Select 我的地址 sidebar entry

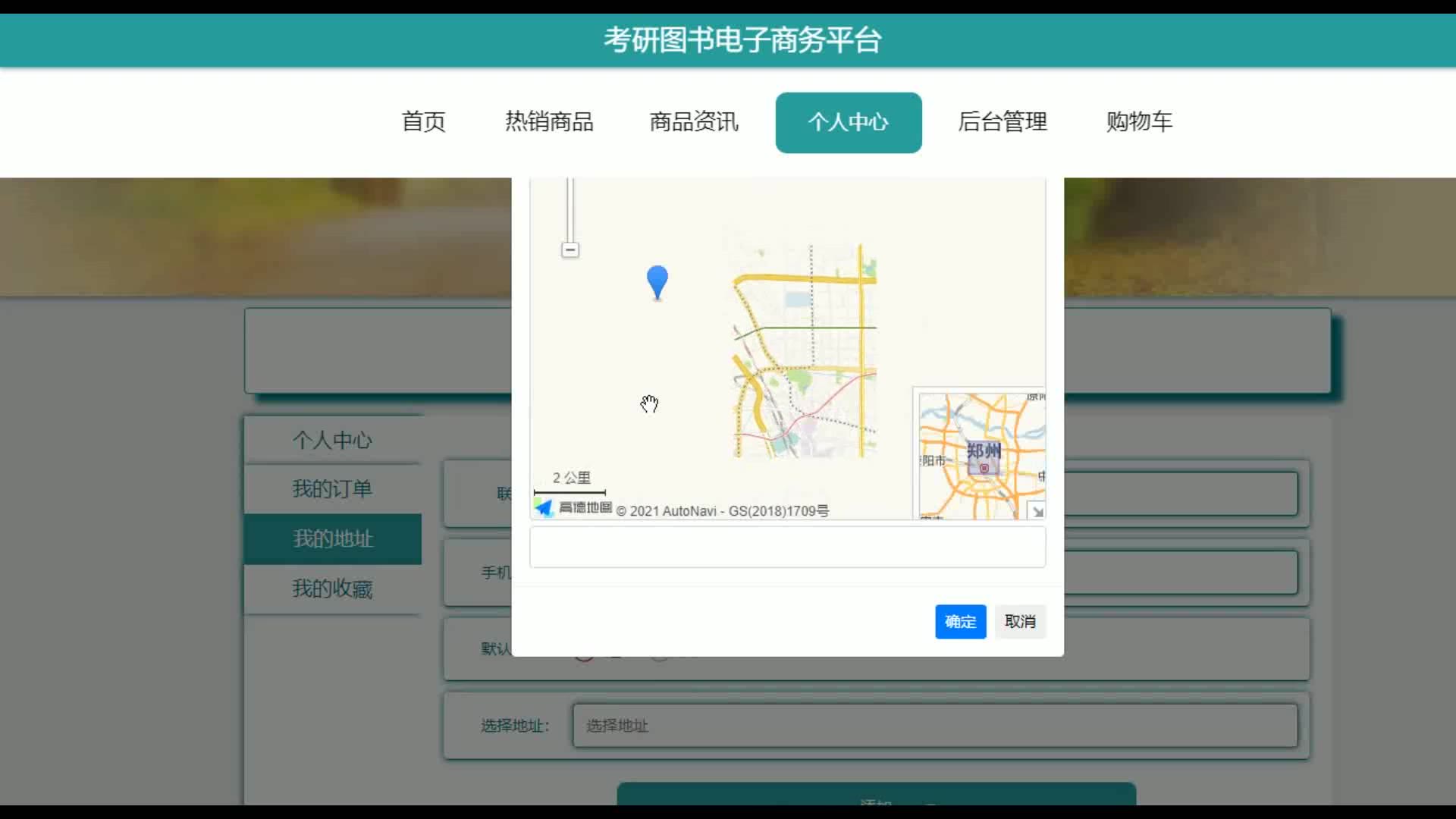[332, 539]
